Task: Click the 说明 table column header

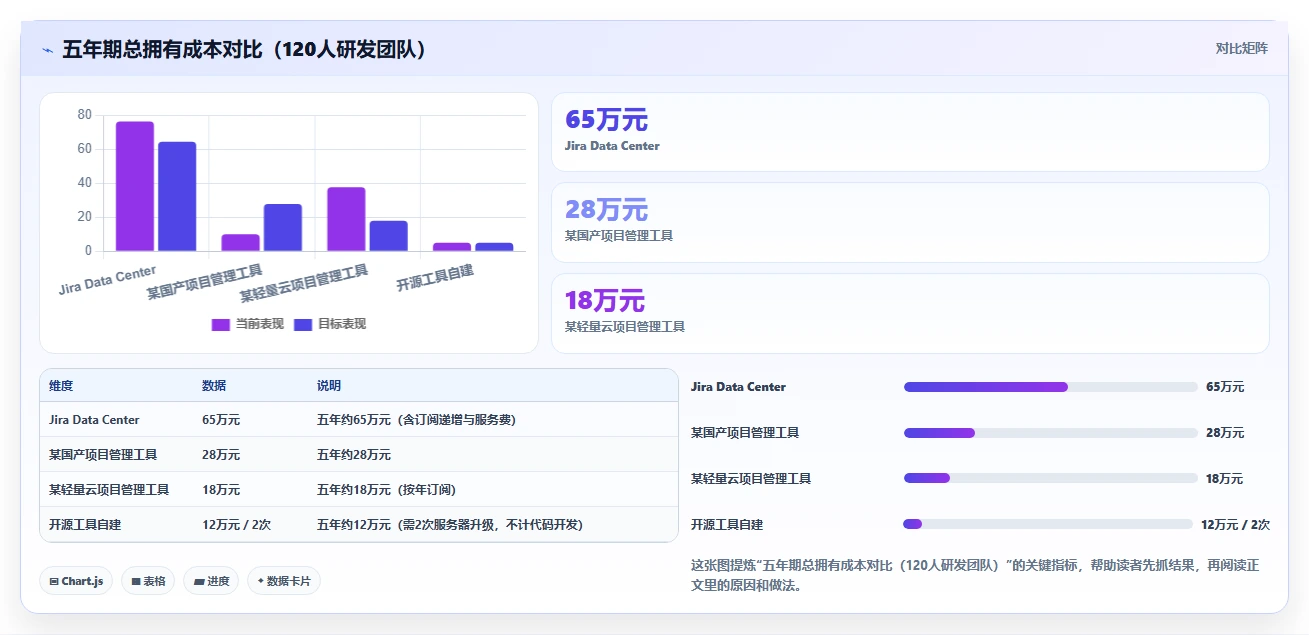Action: (329, 386)
